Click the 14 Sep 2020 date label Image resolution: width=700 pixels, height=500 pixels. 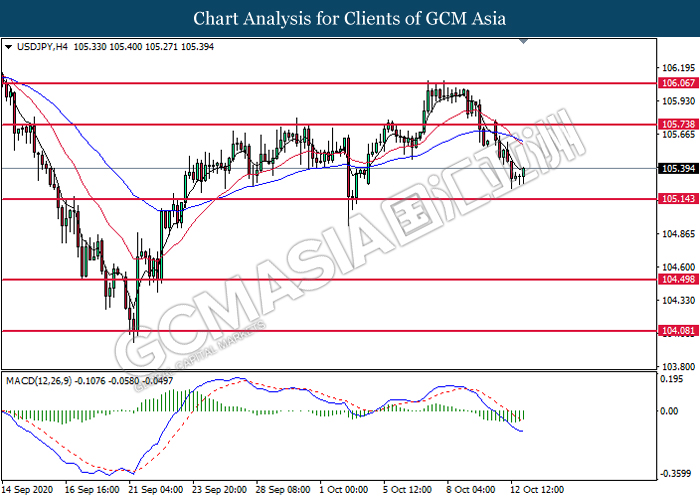(27, 490)
